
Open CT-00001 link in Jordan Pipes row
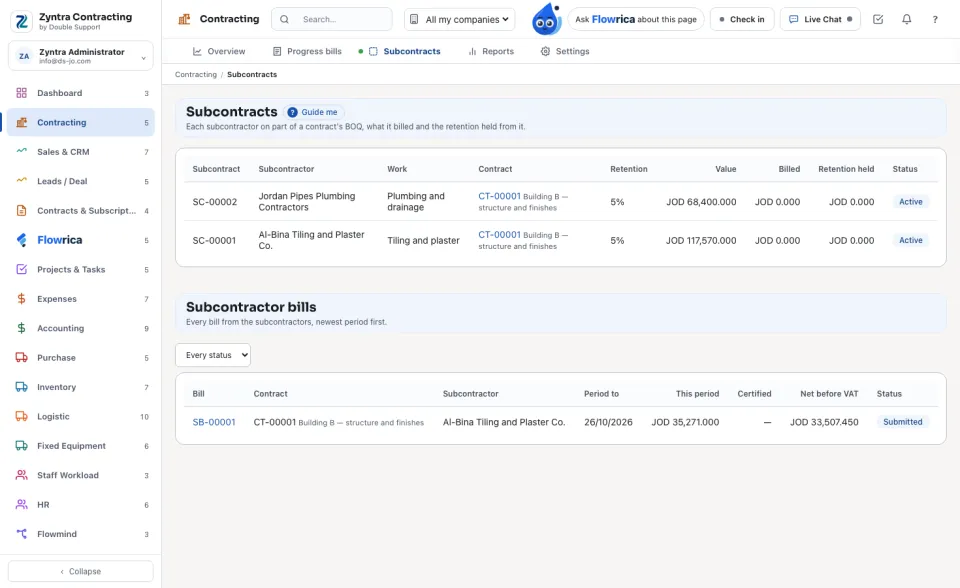pyautogui.click(x=499, y=196)
